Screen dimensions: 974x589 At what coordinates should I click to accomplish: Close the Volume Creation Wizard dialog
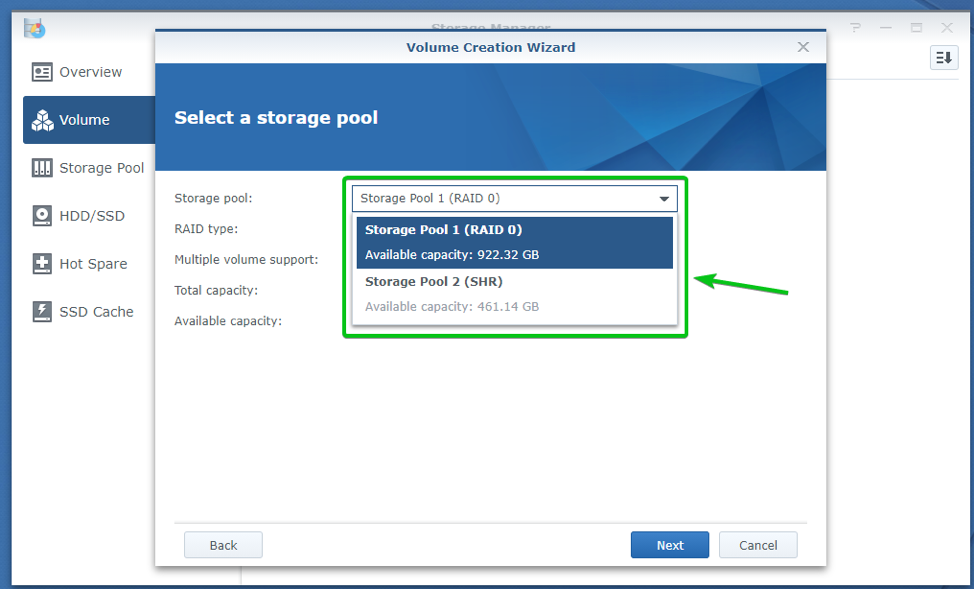[x=803, y=47]
